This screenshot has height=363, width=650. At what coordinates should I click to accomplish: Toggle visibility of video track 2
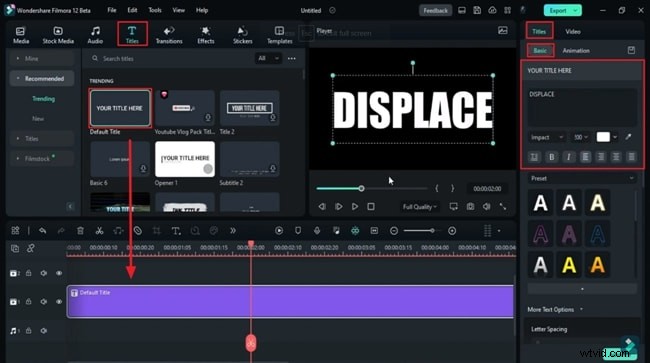point(59,273)
